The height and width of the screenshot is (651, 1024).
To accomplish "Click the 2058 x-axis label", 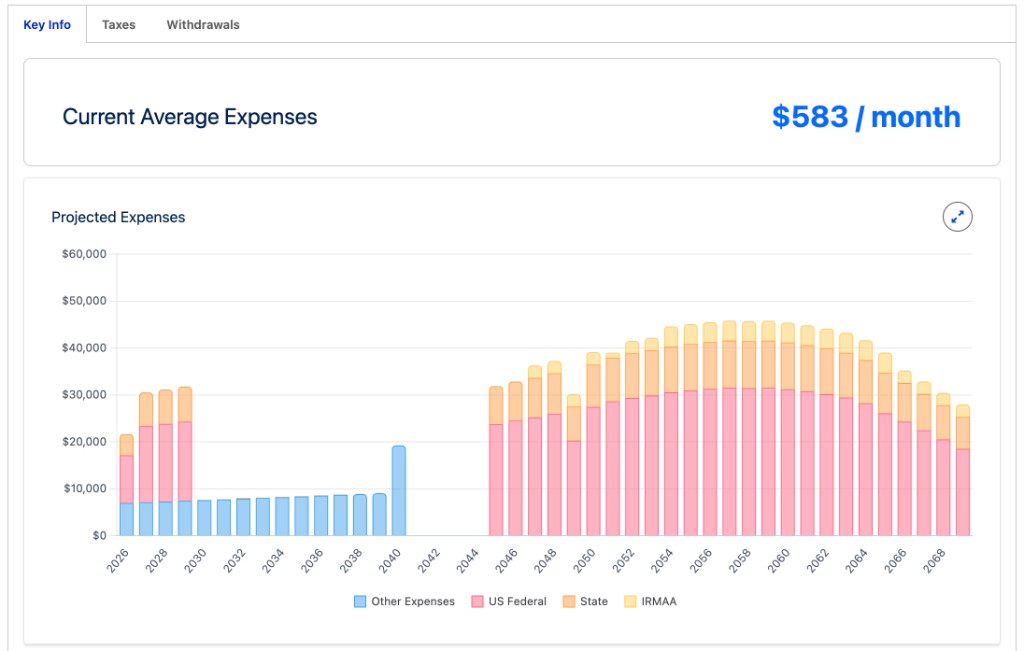I will 739,561.
